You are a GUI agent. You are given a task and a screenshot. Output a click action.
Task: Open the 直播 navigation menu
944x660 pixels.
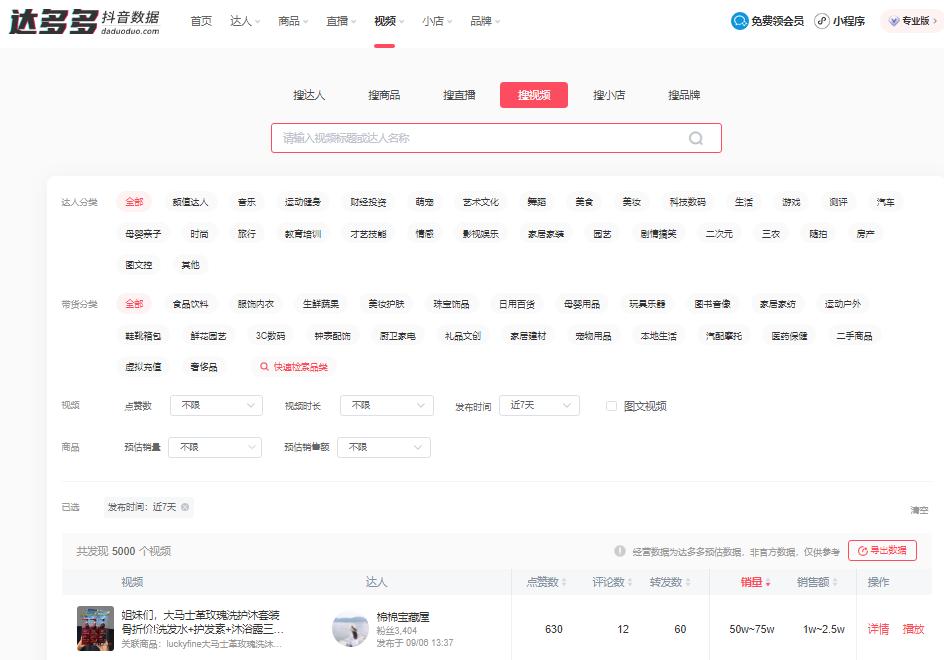pos(337,20)
